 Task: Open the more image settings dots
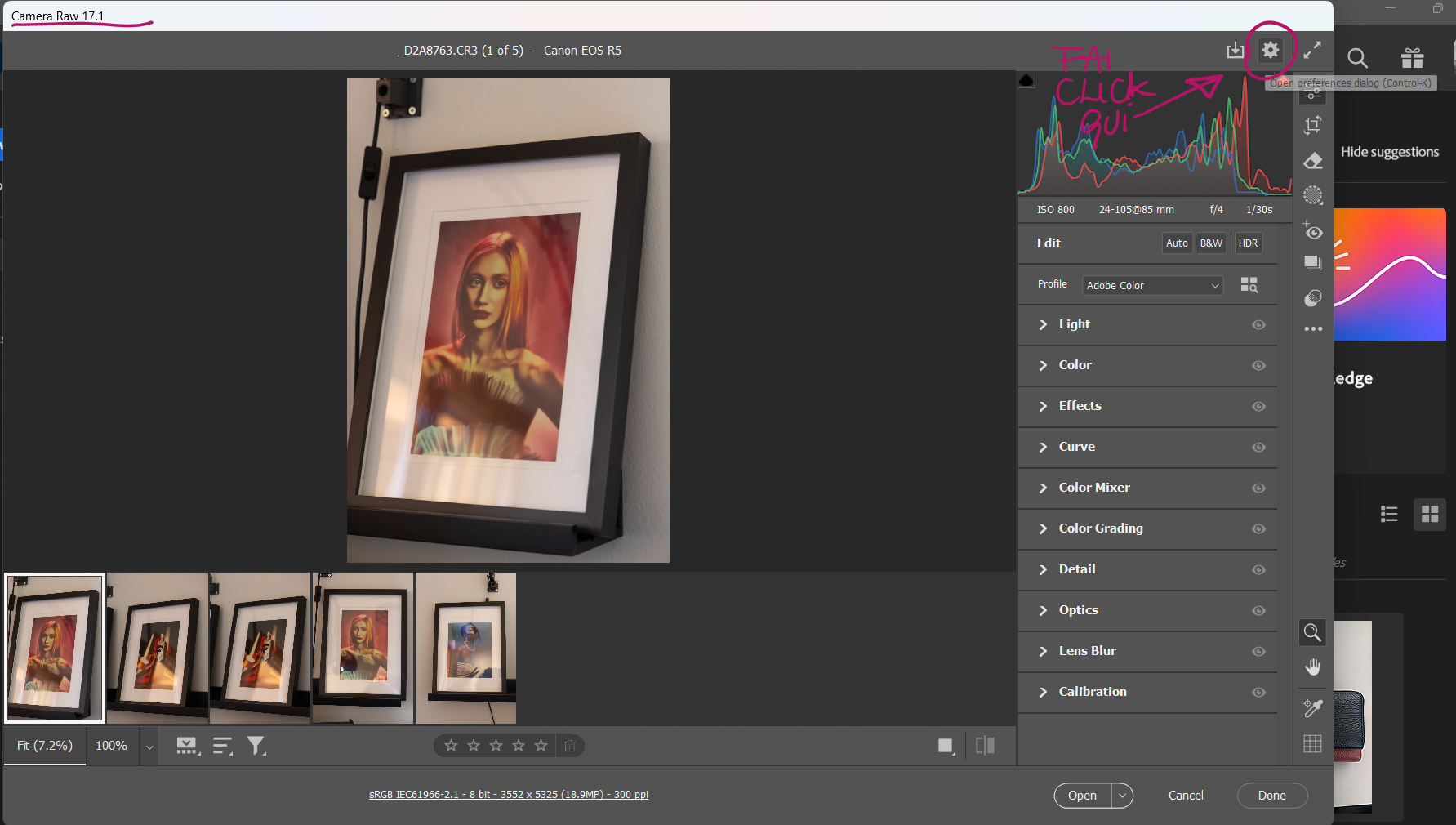click(1313, 328)
